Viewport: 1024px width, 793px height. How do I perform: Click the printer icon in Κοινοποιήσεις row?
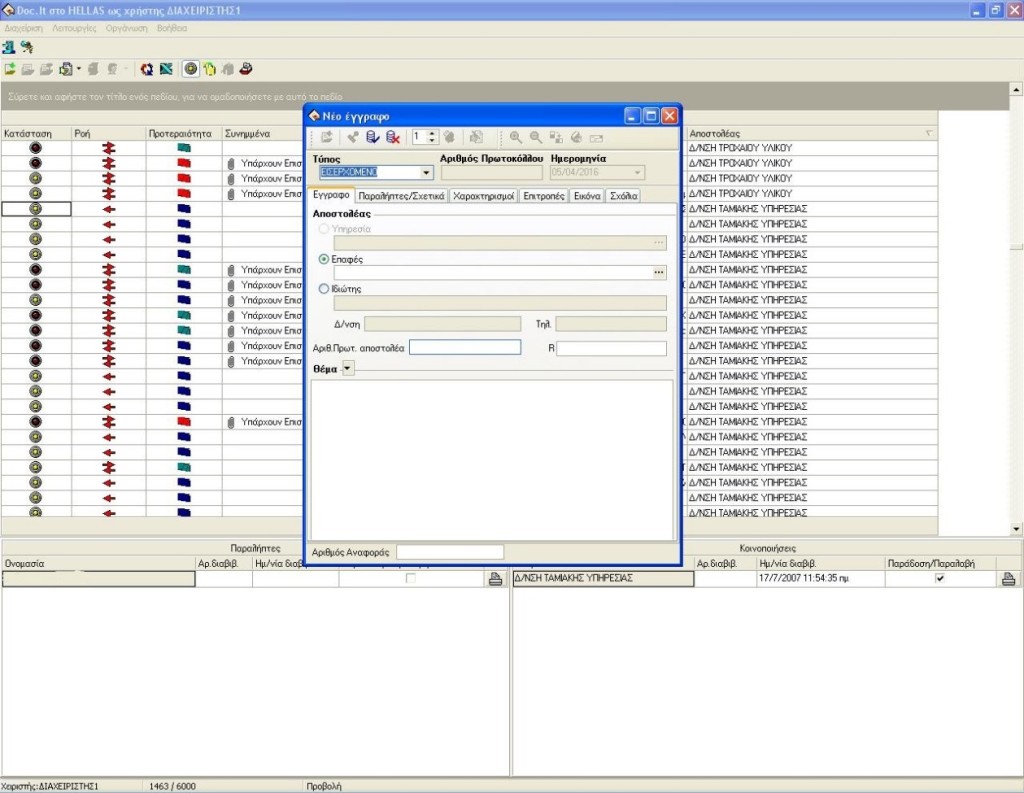click(1008, 579)
